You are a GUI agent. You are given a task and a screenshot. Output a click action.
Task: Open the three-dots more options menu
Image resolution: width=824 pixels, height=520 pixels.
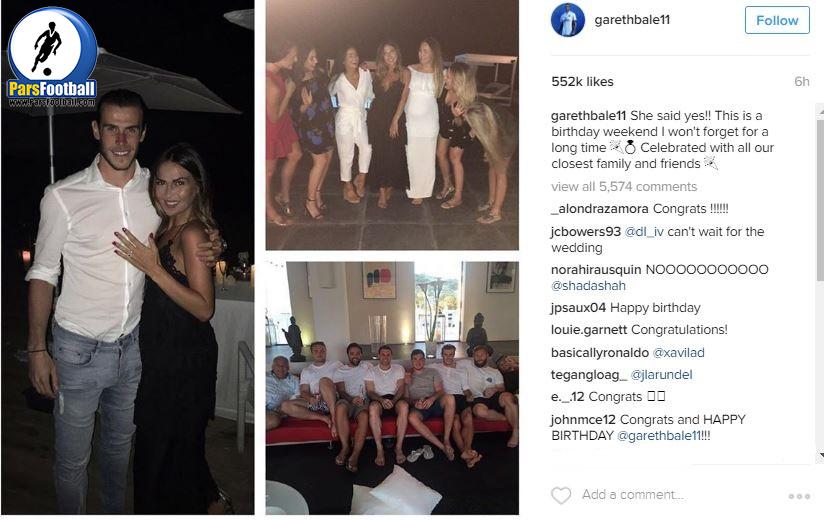pos(799,496)
